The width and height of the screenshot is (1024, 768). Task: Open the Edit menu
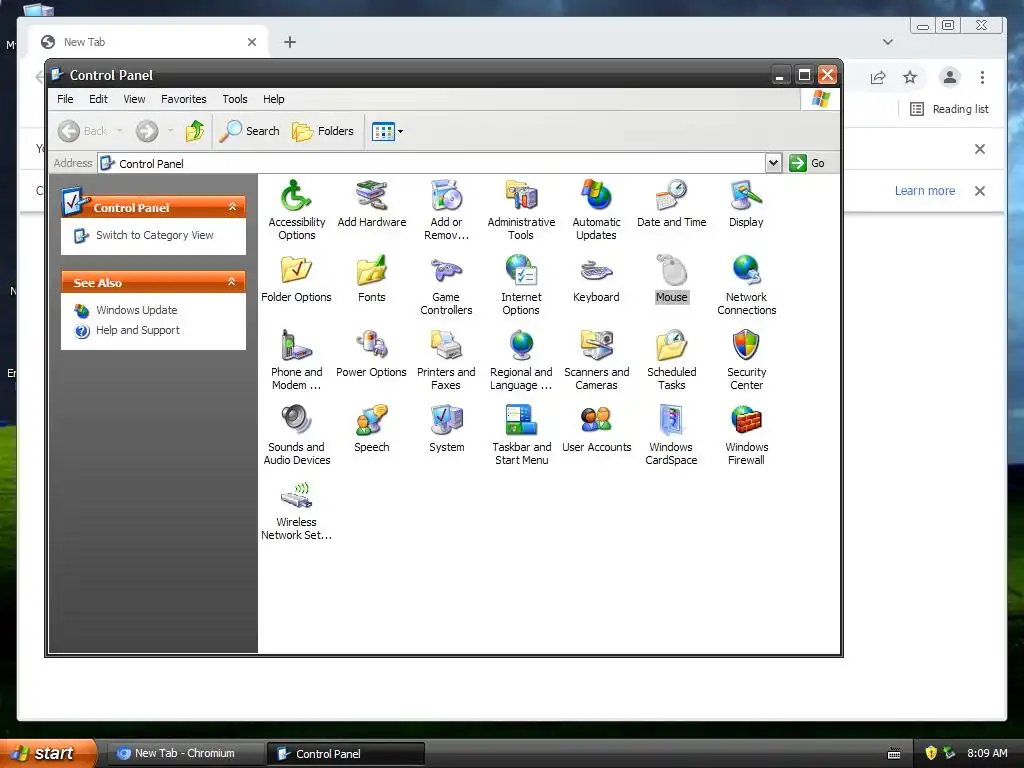click(x=98, y=99)
